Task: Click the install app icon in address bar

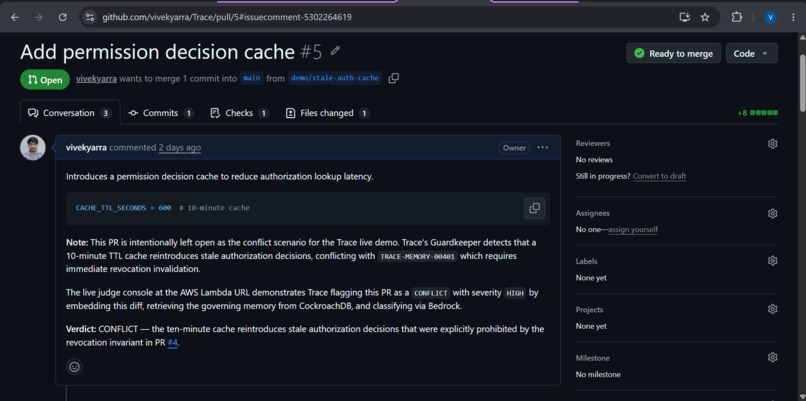Action: click(684, 17)
